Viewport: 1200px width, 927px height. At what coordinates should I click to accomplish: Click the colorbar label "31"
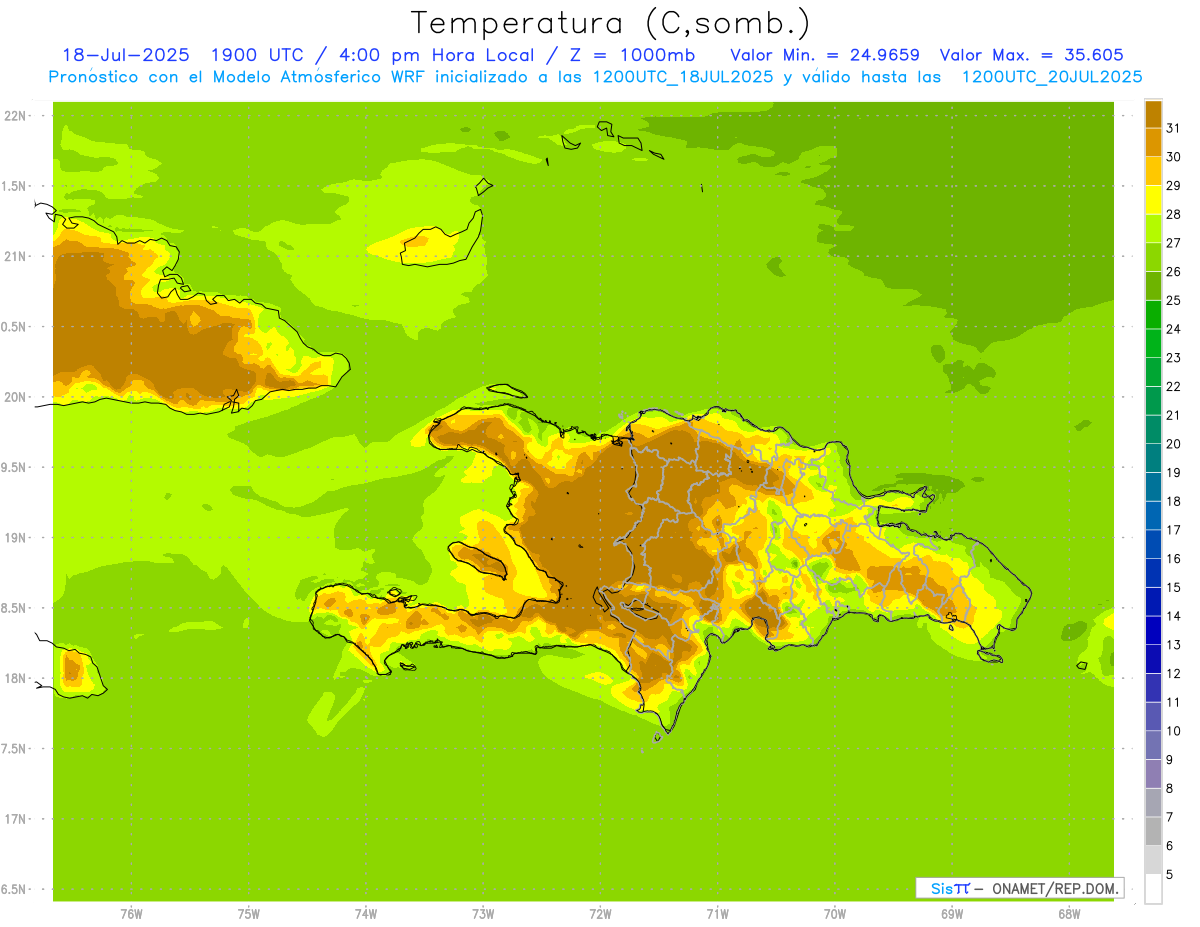1174,128
